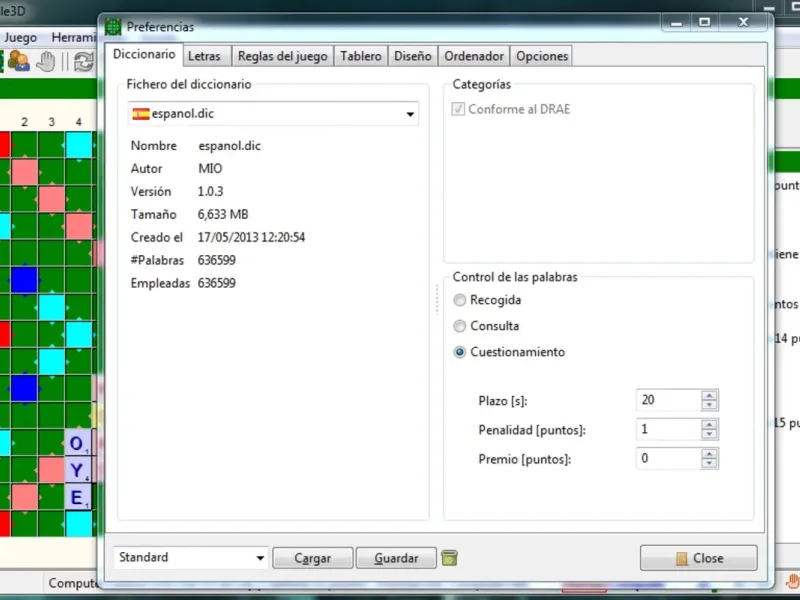This screenshot has width=800, height=600.
Task: Open the Letras tab
Action: click(x=204, y=56)
